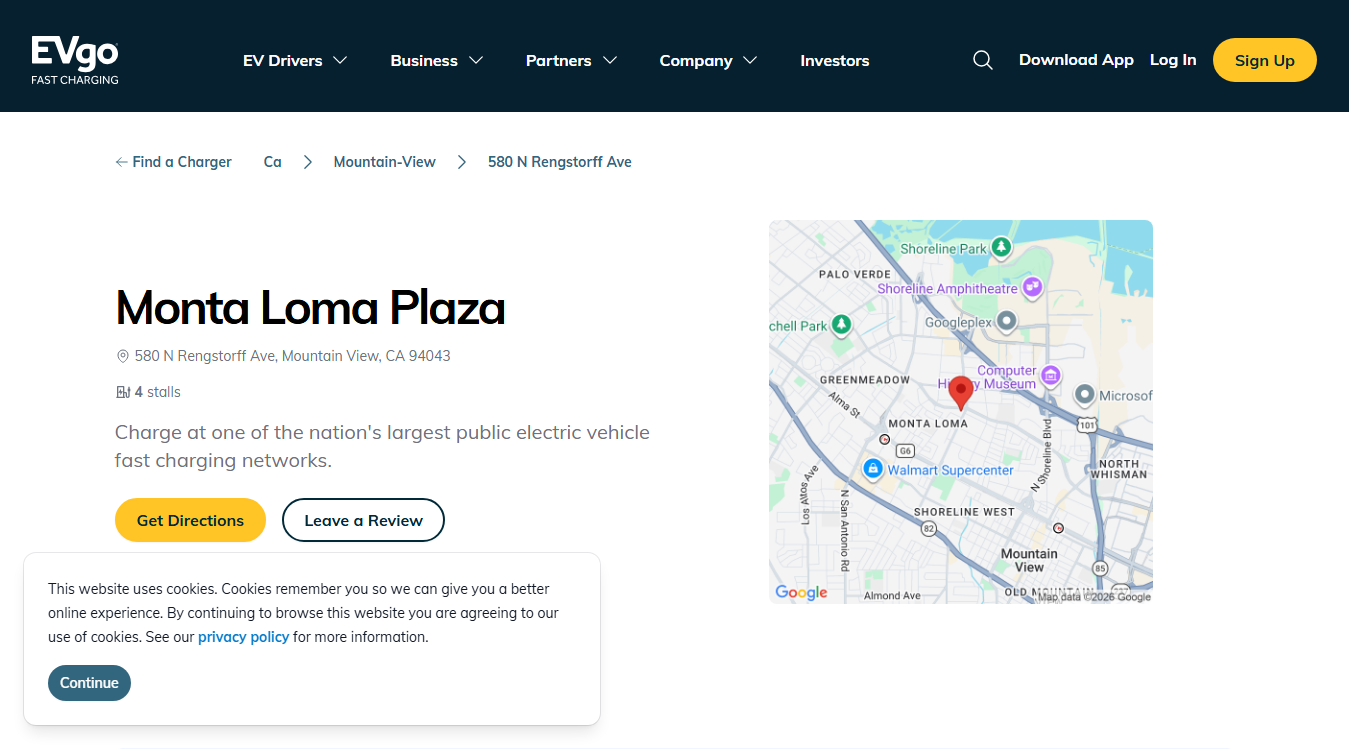Click the Mountain-View breadcrumb link
The image size is (1349, 749).
(384, 162)
